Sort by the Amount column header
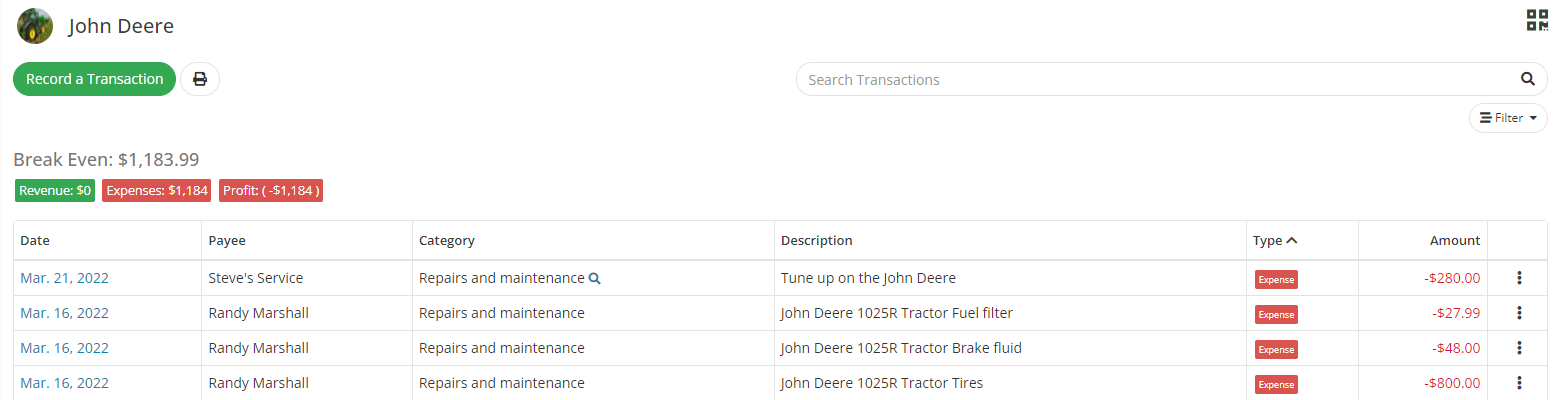 [x=1454, y=240]
